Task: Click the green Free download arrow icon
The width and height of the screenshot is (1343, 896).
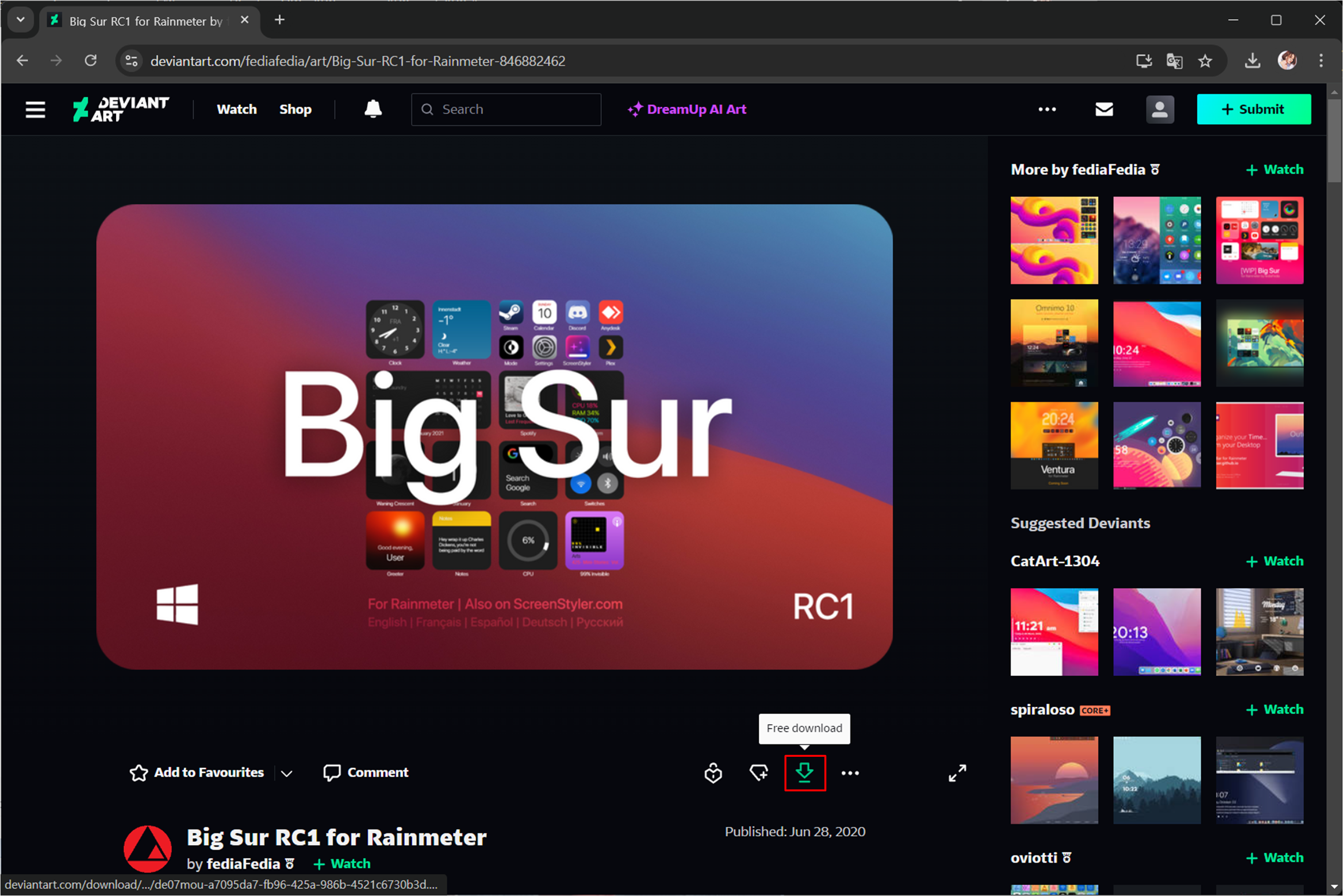Action: click(x=804, y=772)
